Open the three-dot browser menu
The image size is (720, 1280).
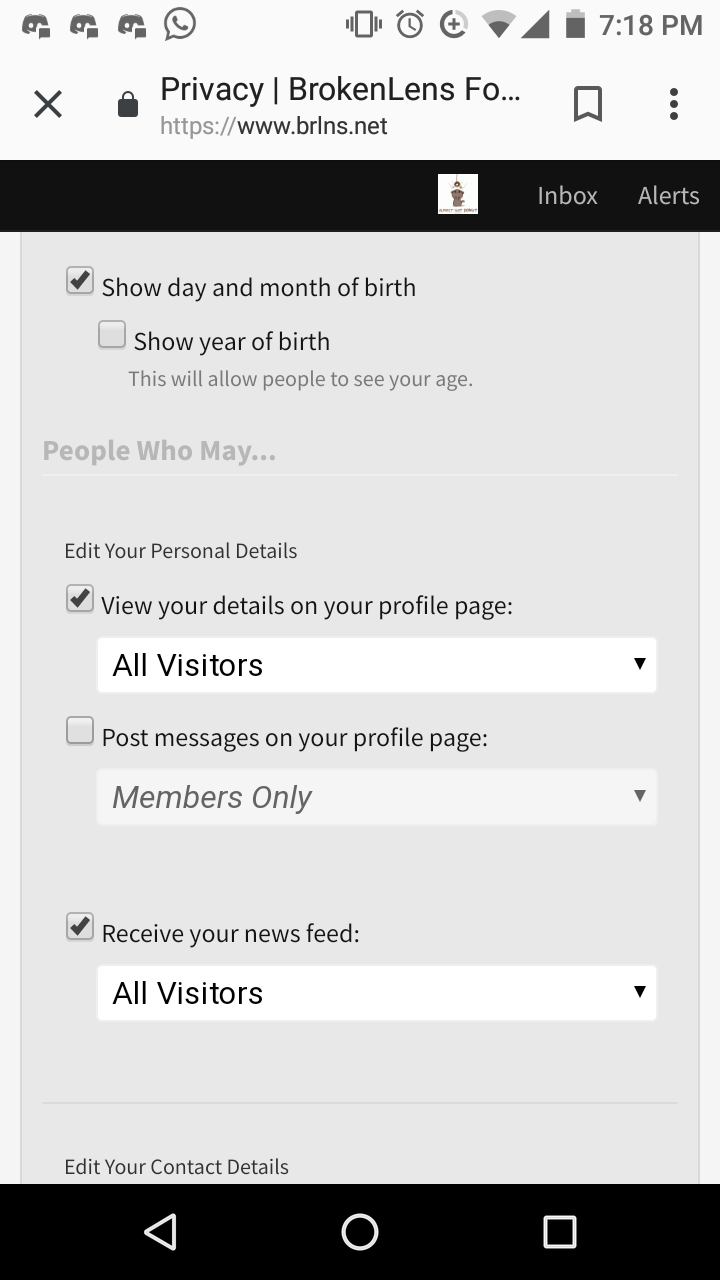coord(674,104)
